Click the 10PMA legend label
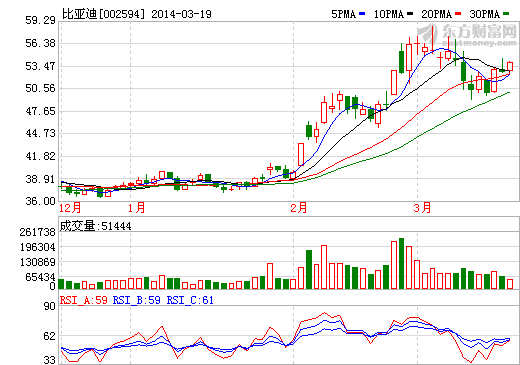Image resolution: width=520 pixels, height=365 pixels. point(389,14)
